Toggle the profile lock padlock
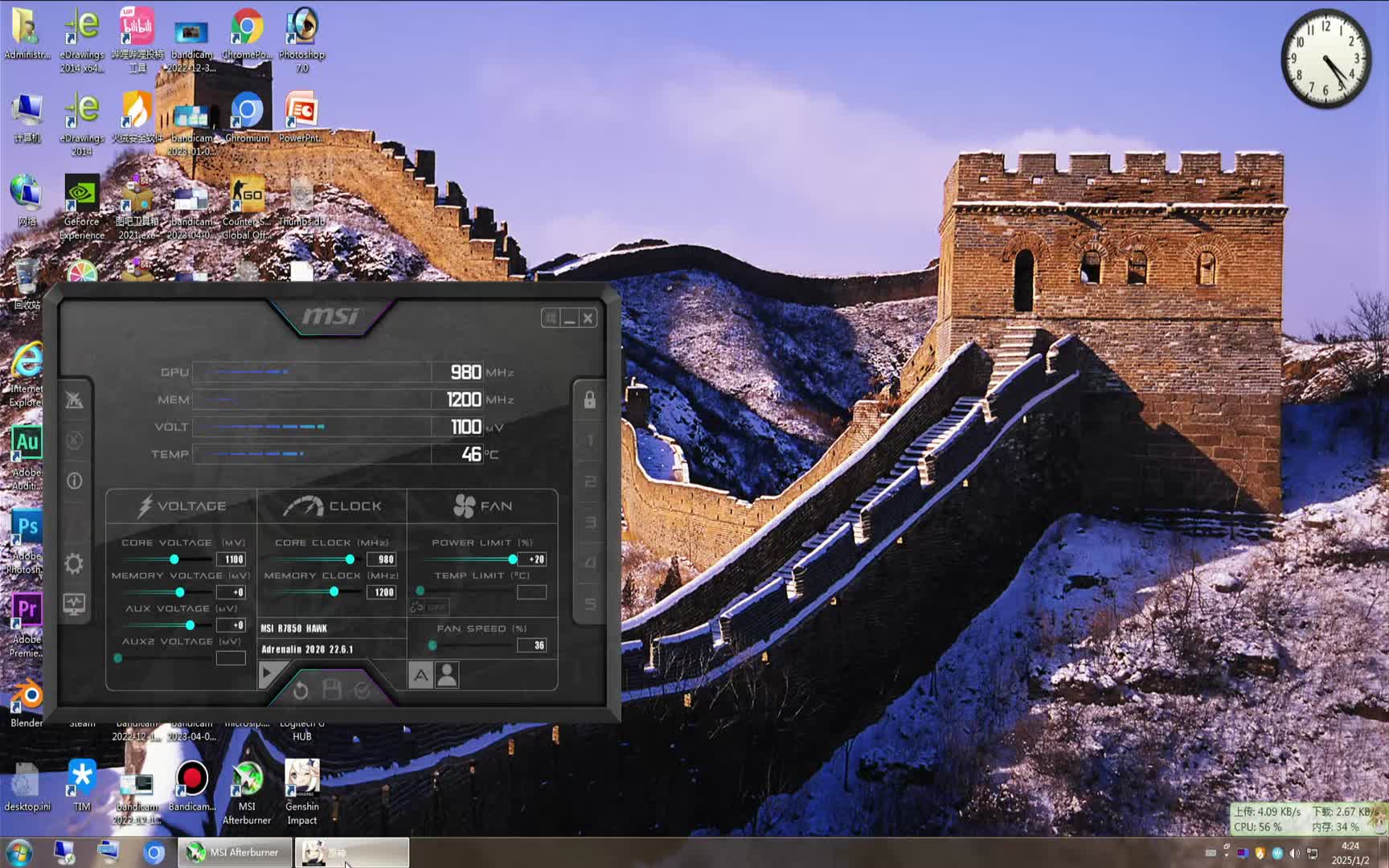 589,399
